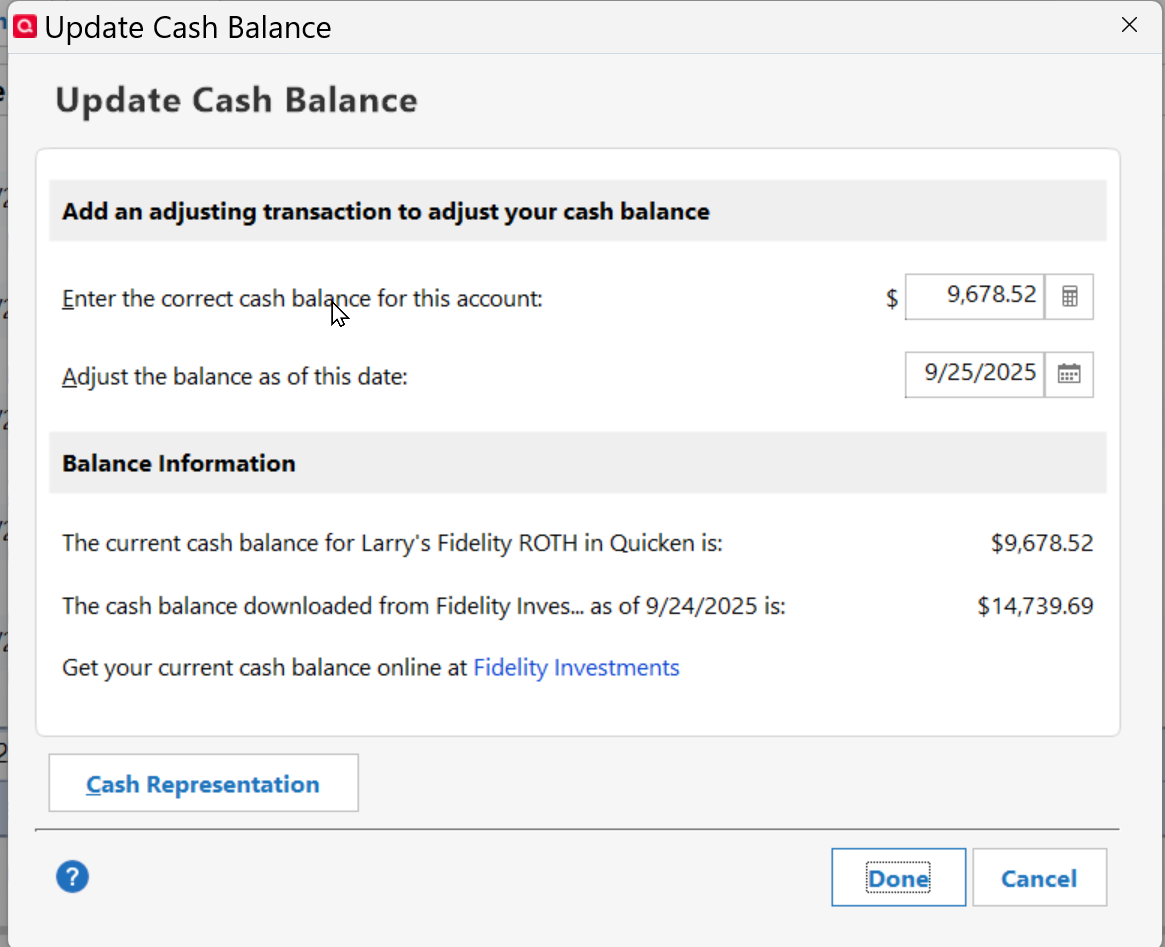This screenshot has height=947, width=1165.
Task: Click the adjustment date input field
Action: coord(974,374)
